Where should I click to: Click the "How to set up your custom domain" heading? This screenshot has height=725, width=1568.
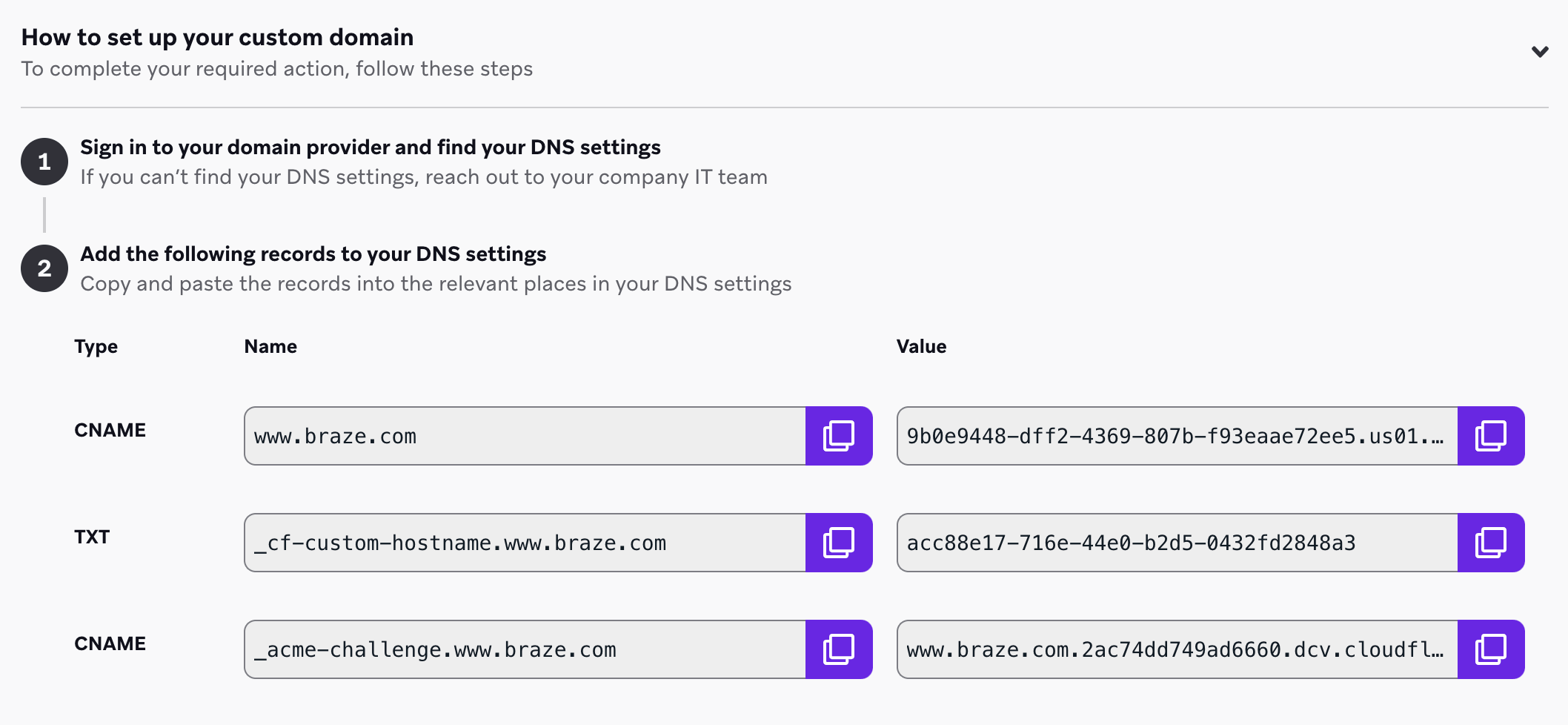(x=217, y=37)
